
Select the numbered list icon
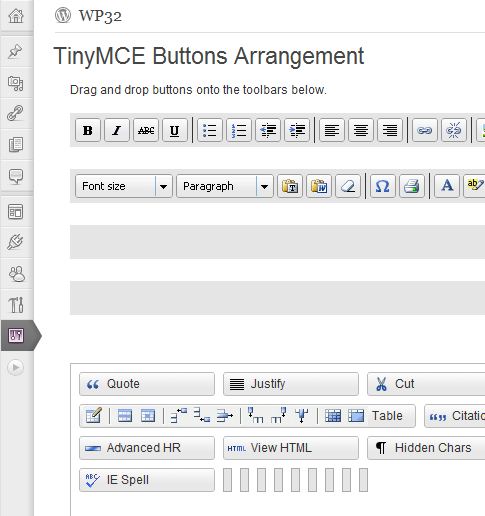click(x=239, y=130)
